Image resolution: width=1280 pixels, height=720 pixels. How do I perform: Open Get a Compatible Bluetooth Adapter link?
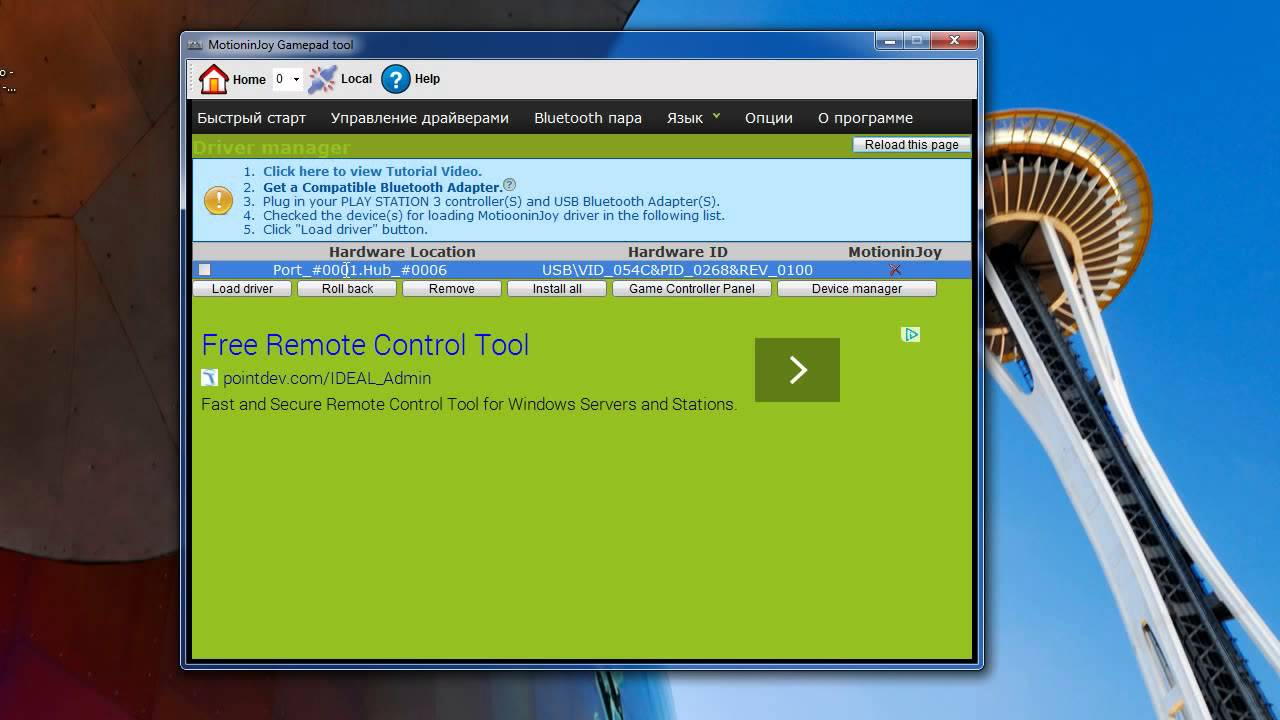tap(382, 187)
